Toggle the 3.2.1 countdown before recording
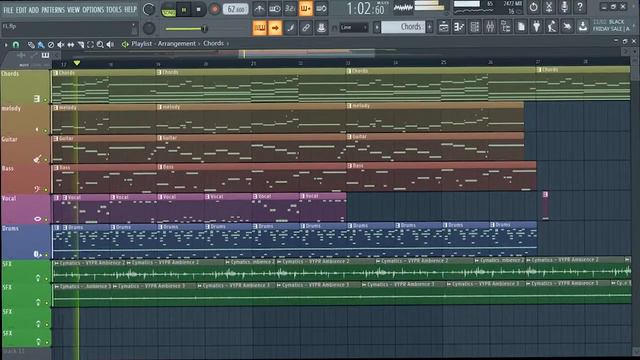 pos(290,9)
